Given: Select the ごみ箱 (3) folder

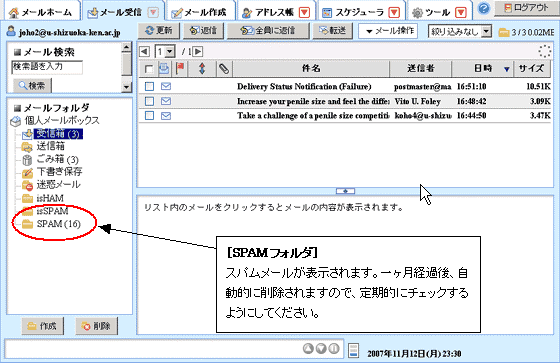Looking at the screenshot, I should [x=57, y=159].
